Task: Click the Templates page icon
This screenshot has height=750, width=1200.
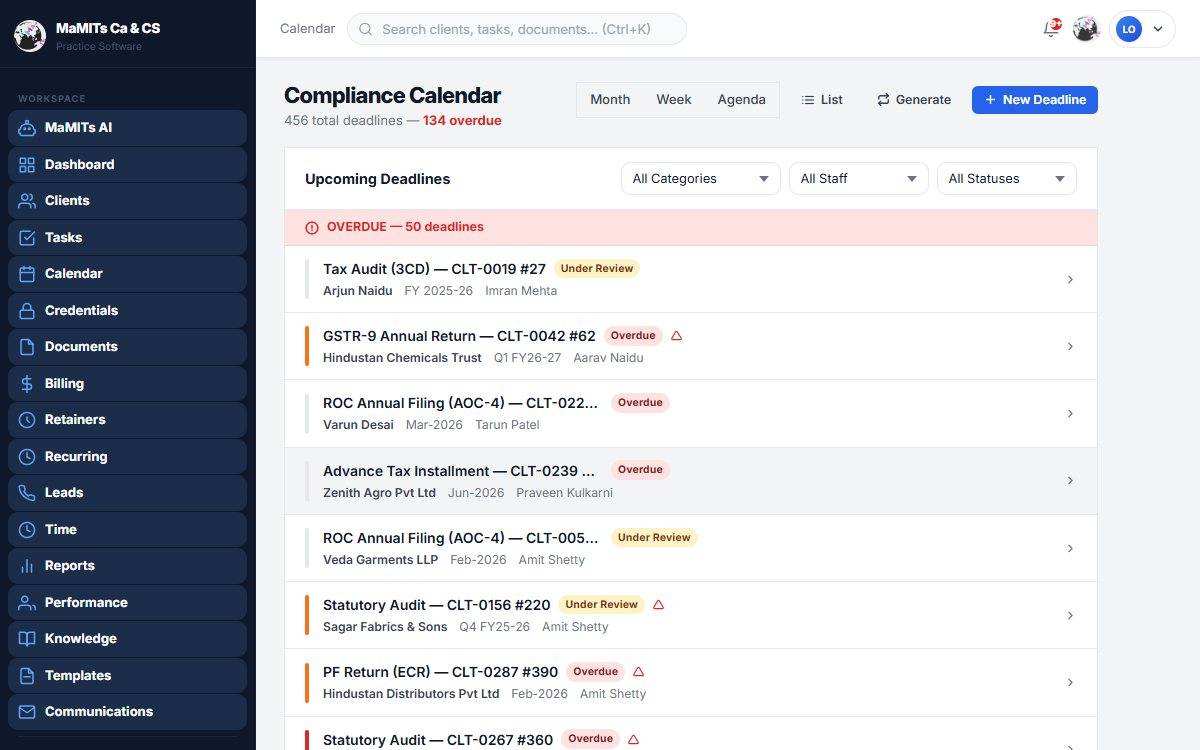Action: 27,675
